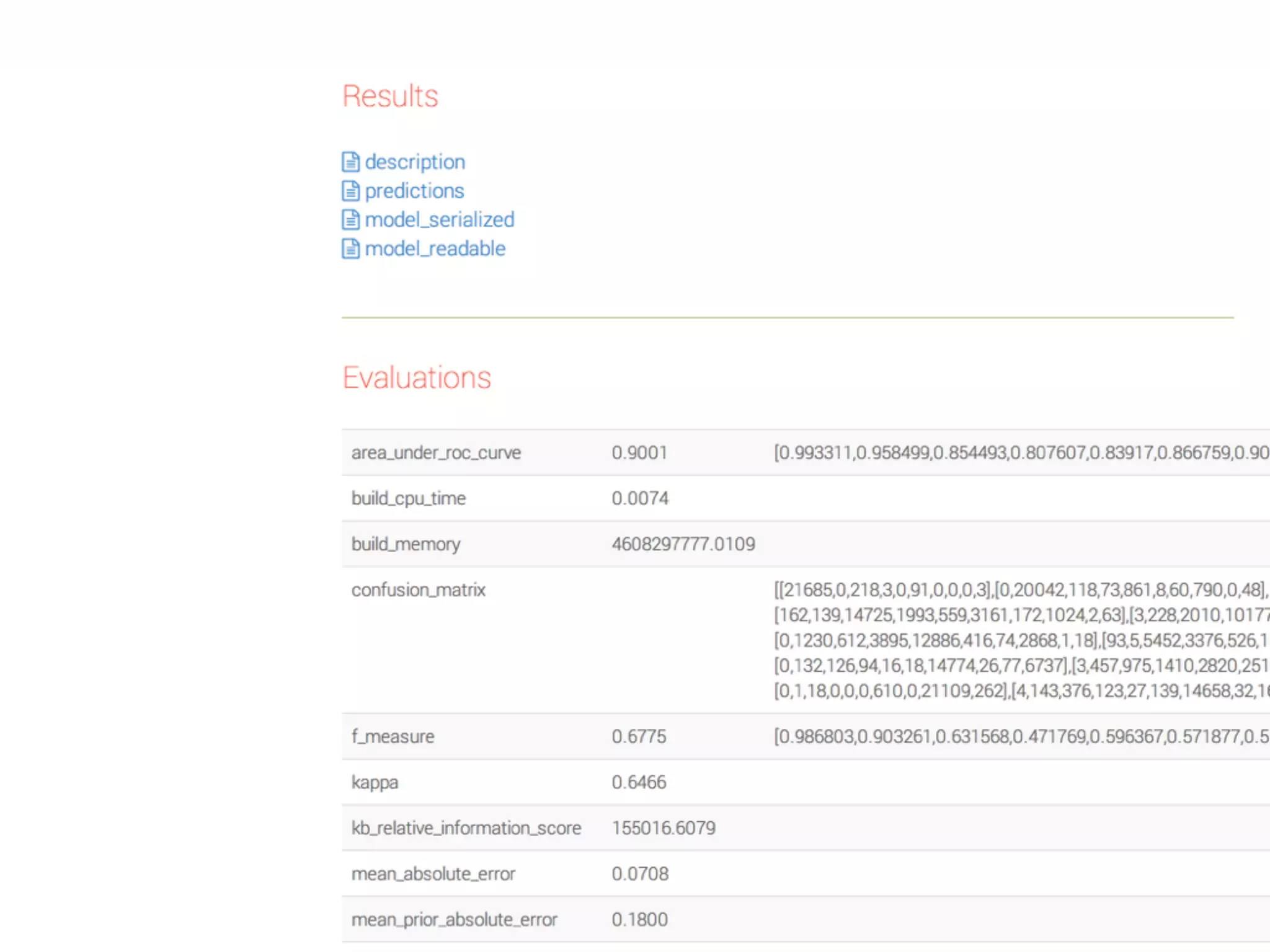This screenshot has height=952, width=1270.
Task: Click the Evaluations heading
Action: (417, 377)
